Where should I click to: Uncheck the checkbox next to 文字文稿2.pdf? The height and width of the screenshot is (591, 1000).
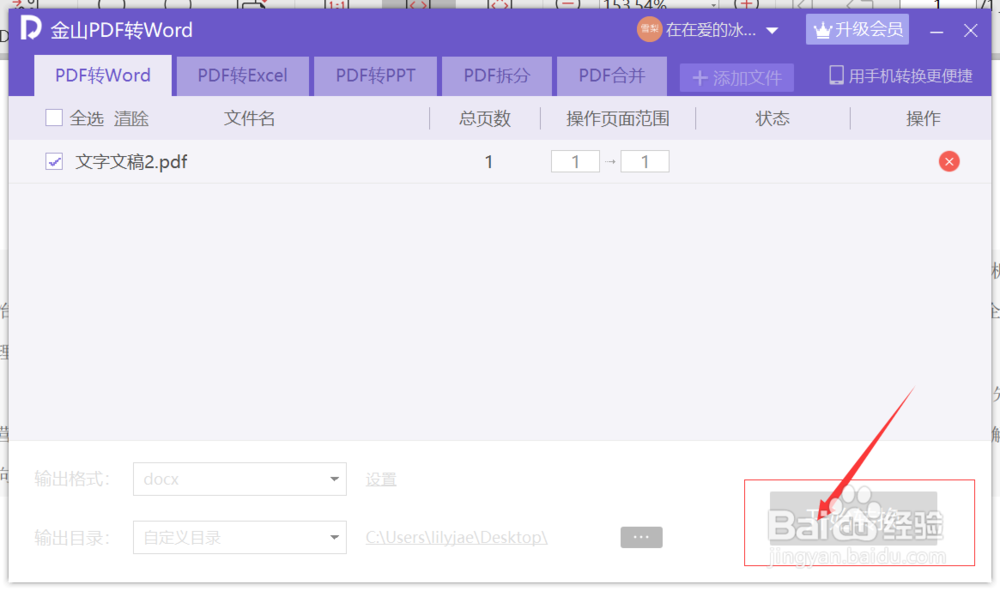pyautogui.click(x=53, y=161)
